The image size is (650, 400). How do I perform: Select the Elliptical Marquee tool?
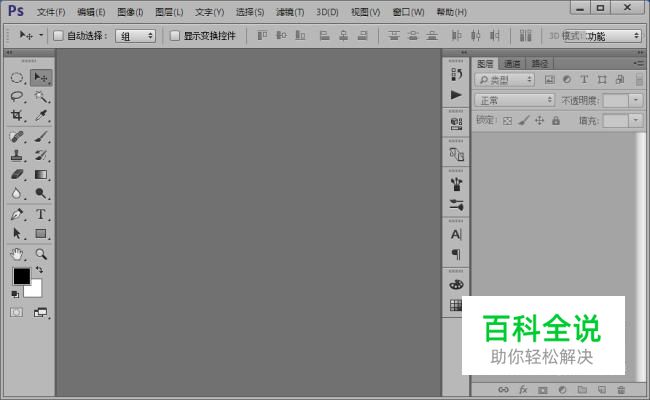[17, 78]
